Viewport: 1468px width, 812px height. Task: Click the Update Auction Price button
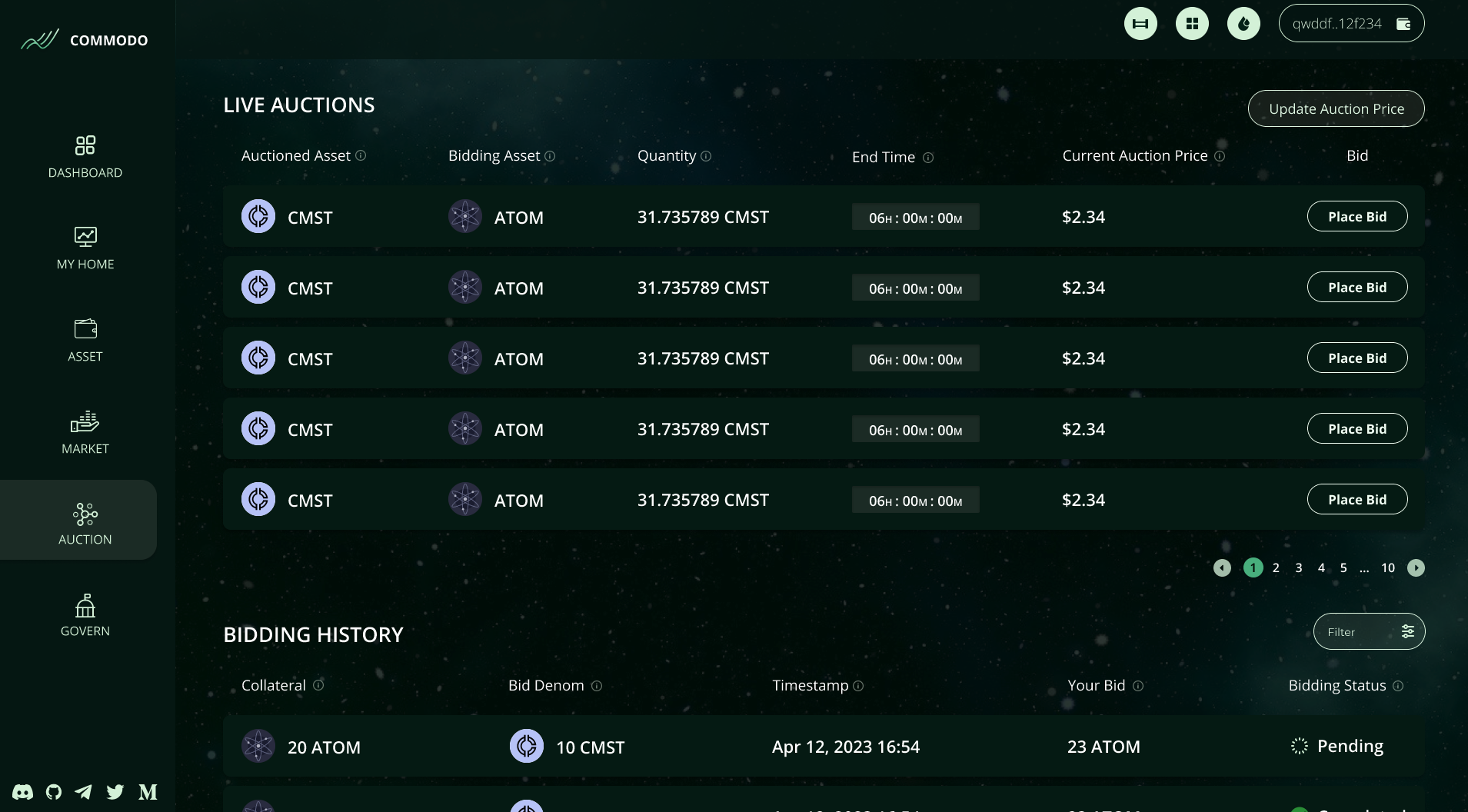tap(1336, 108)
